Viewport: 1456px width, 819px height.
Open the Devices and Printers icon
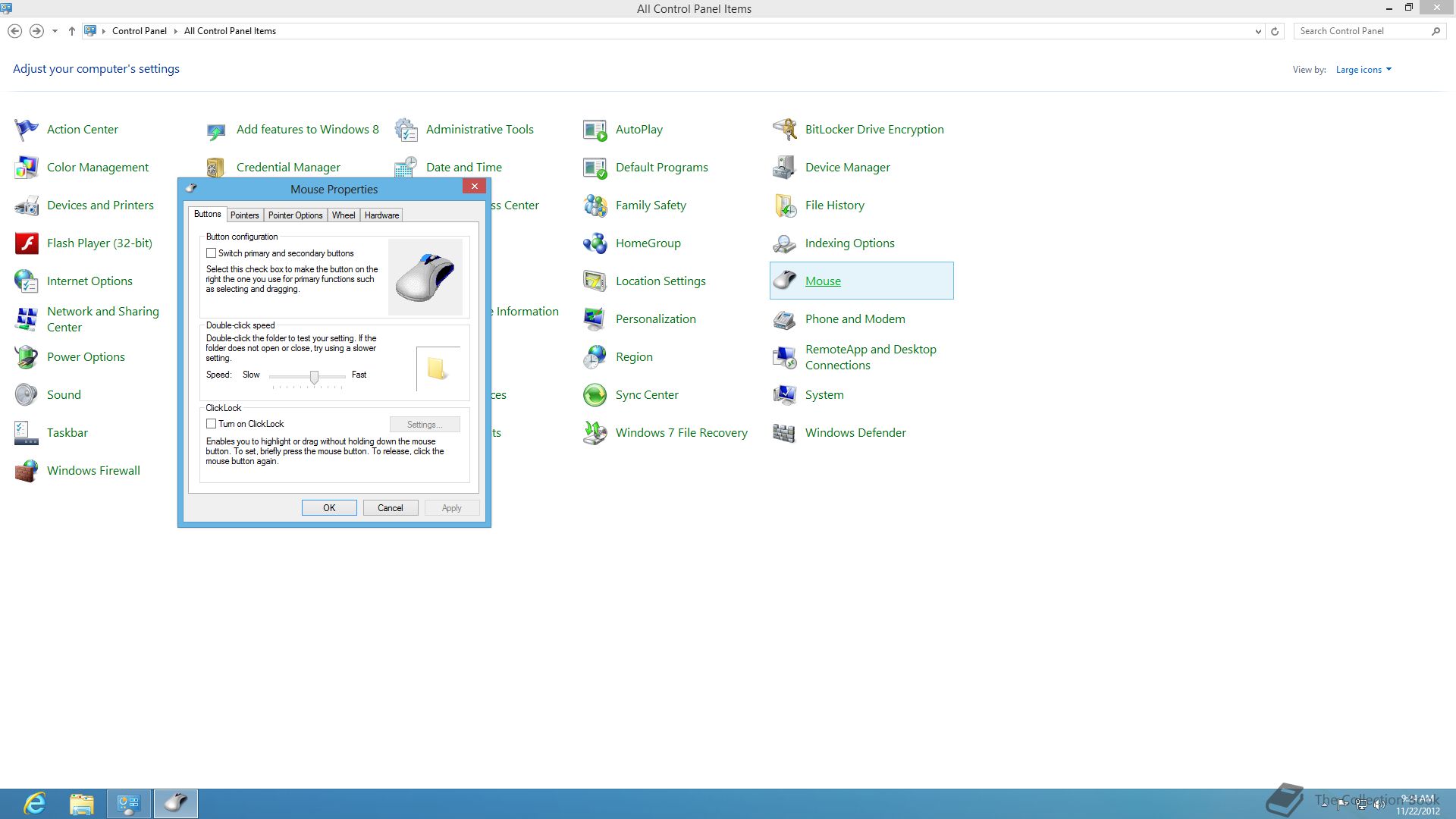[x=27, y=206]
